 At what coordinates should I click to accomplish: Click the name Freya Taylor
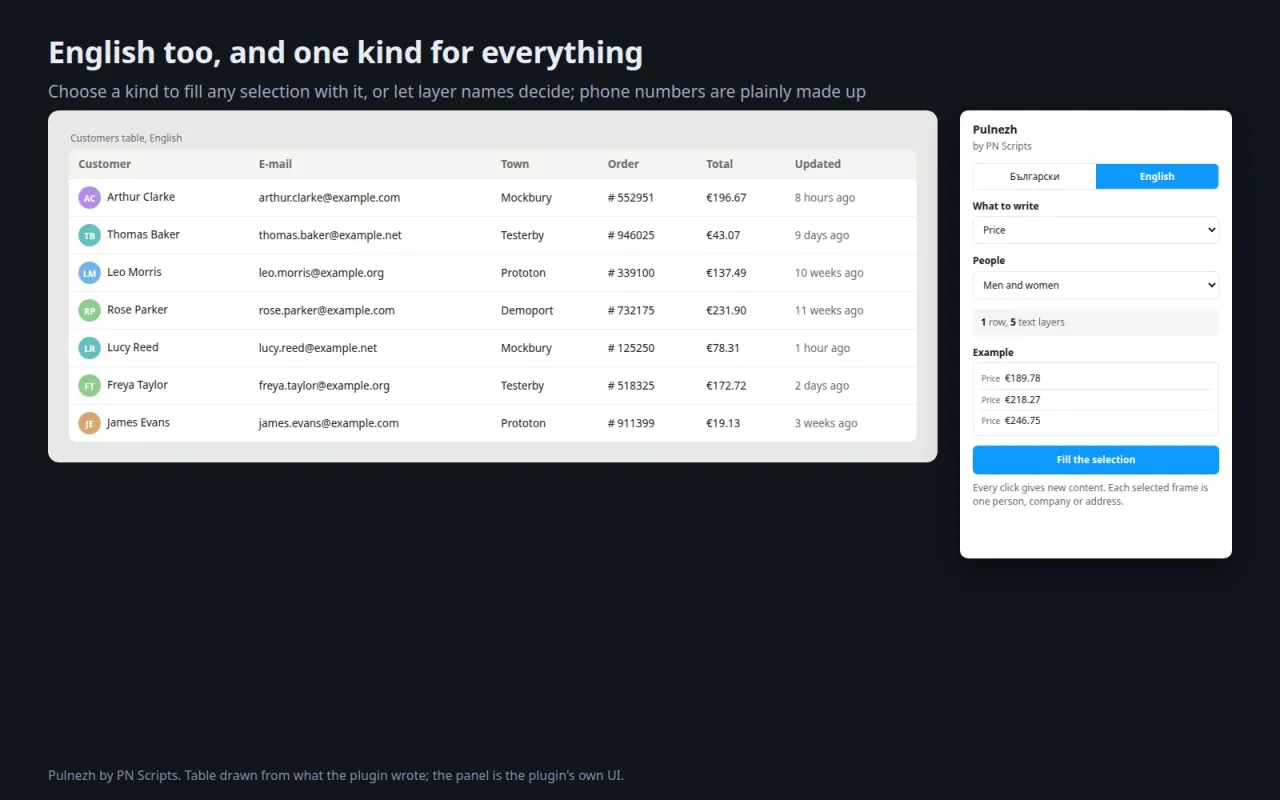137,385
